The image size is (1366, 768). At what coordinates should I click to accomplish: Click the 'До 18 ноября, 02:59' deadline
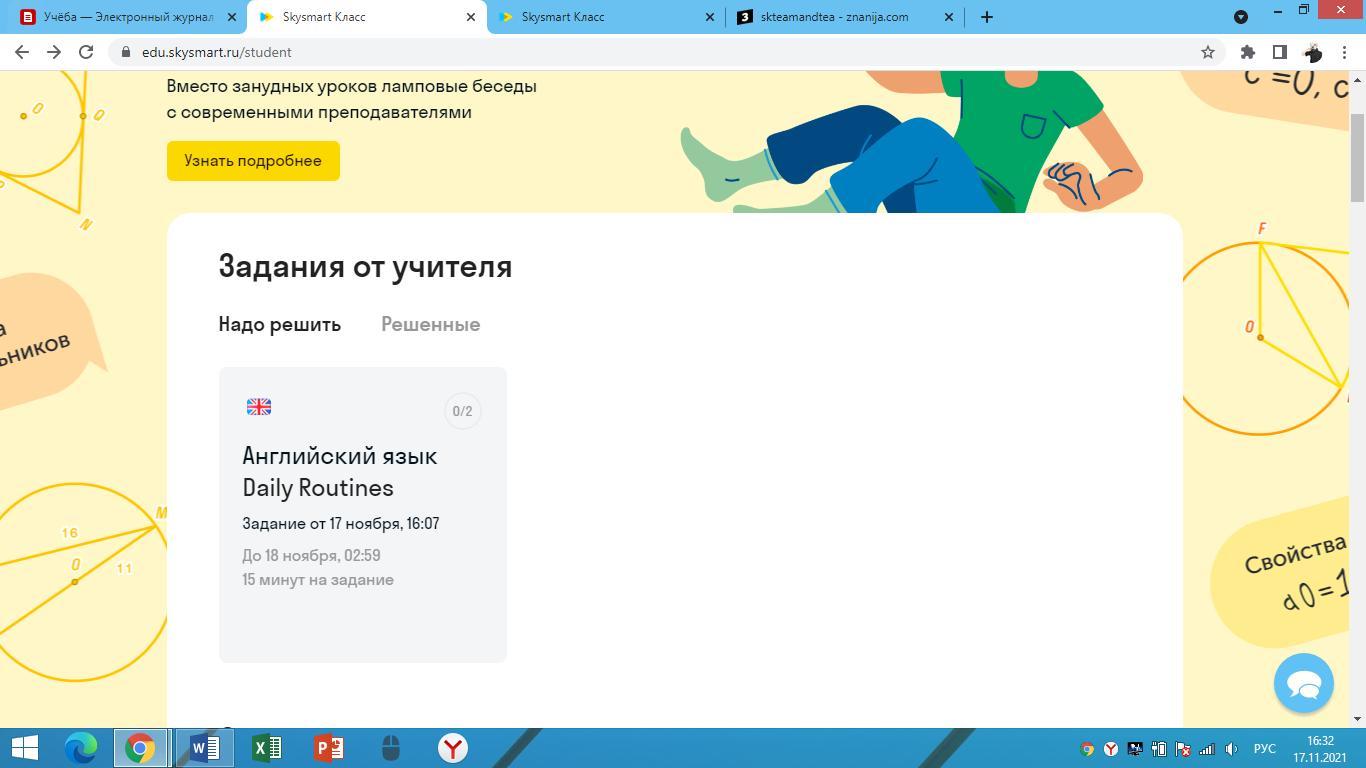point(311,556)
